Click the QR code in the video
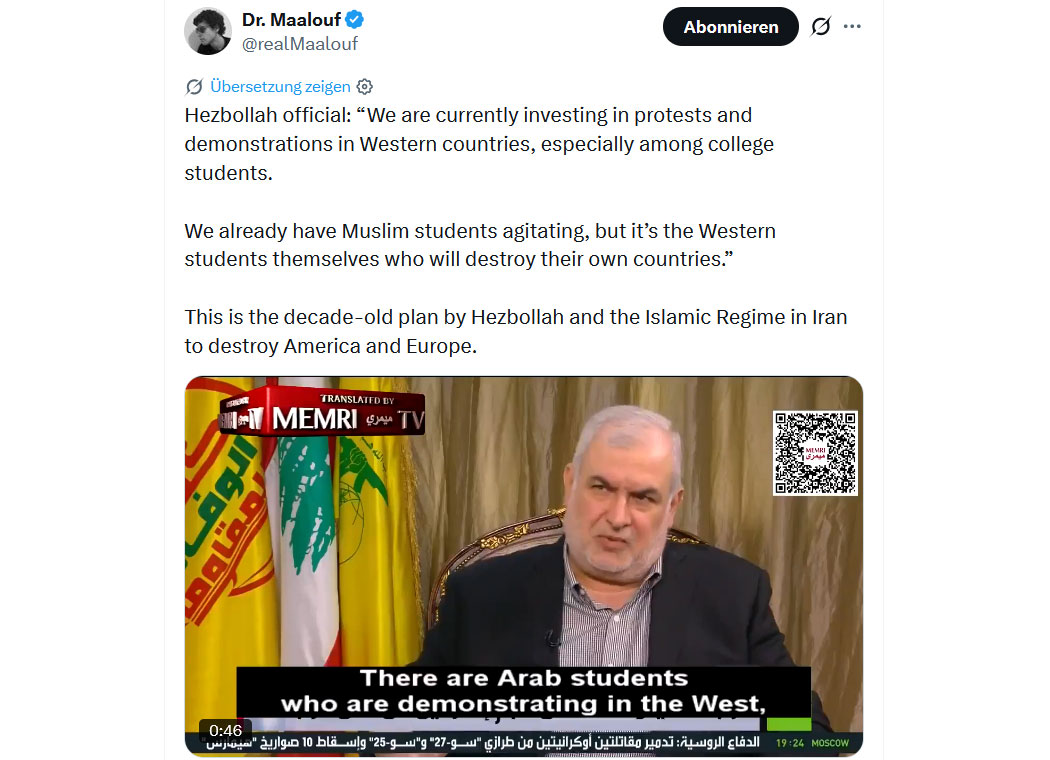The height and width of the screenshot is (760, 1050). coord(815,453)
